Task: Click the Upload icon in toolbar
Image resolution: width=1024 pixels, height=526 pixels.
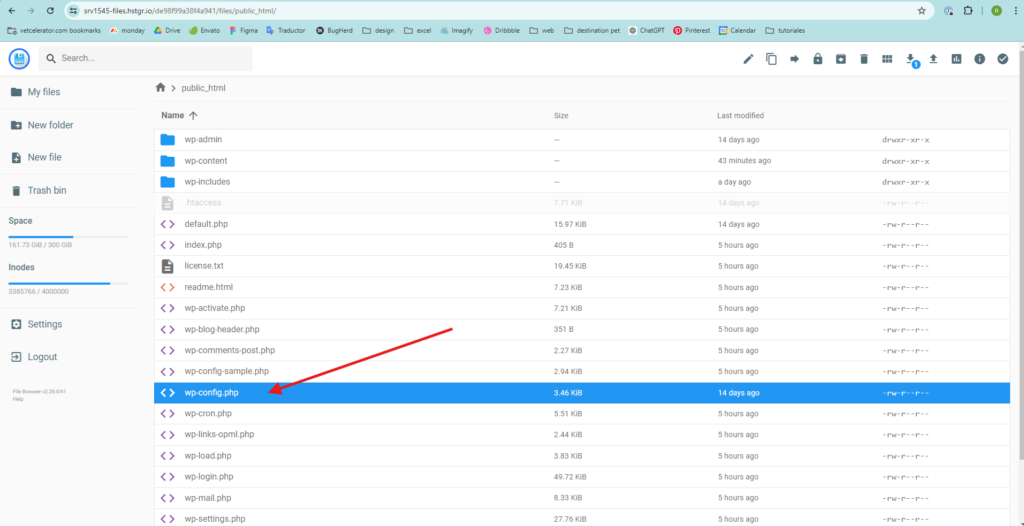Action: pyautogui.click(x=933, y=59)
